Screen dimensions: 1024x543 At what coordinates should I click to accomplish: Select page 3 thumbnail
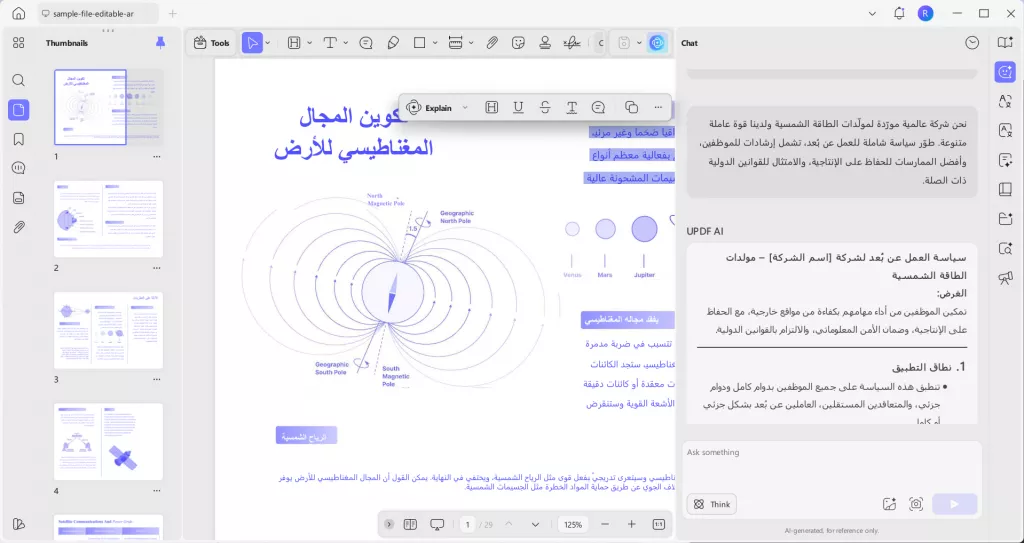pos(108,331)
